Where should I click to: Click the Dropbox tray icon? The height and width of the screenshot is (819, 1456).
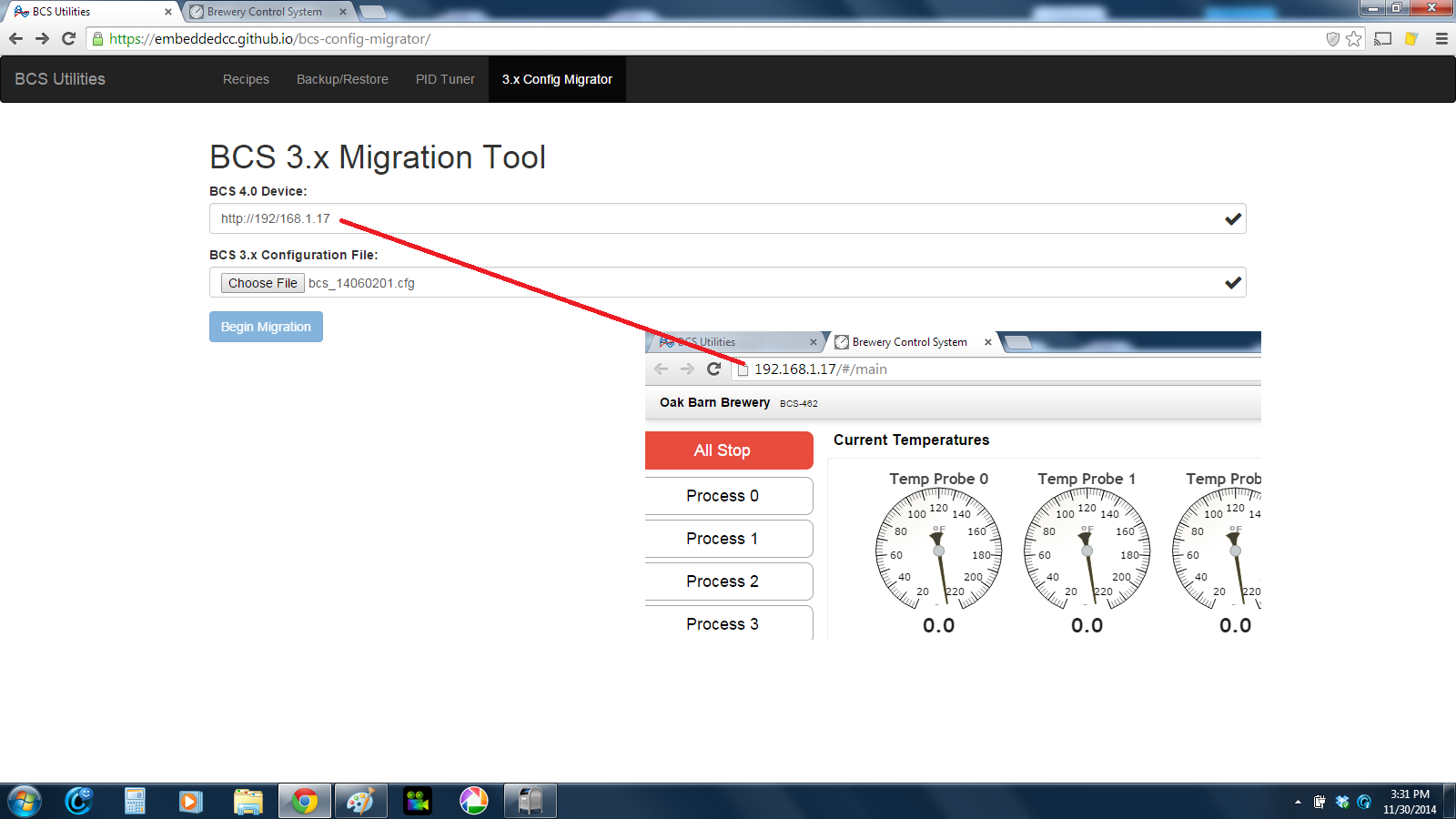point(1342,802)
